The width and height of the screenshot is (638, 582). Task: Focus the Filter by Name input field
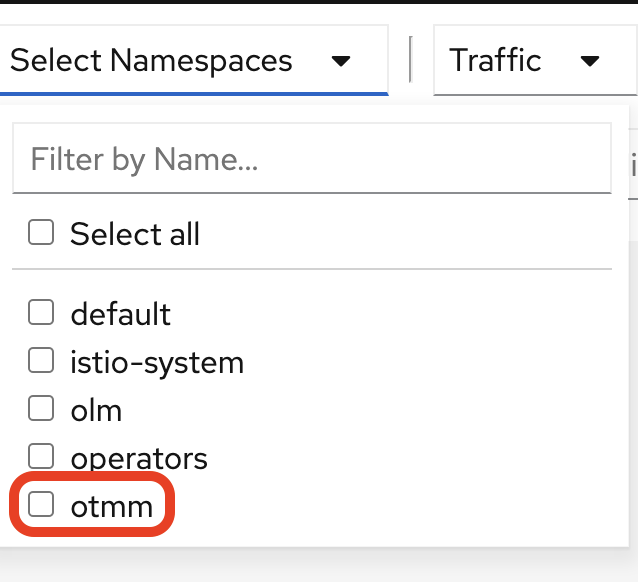311,159
